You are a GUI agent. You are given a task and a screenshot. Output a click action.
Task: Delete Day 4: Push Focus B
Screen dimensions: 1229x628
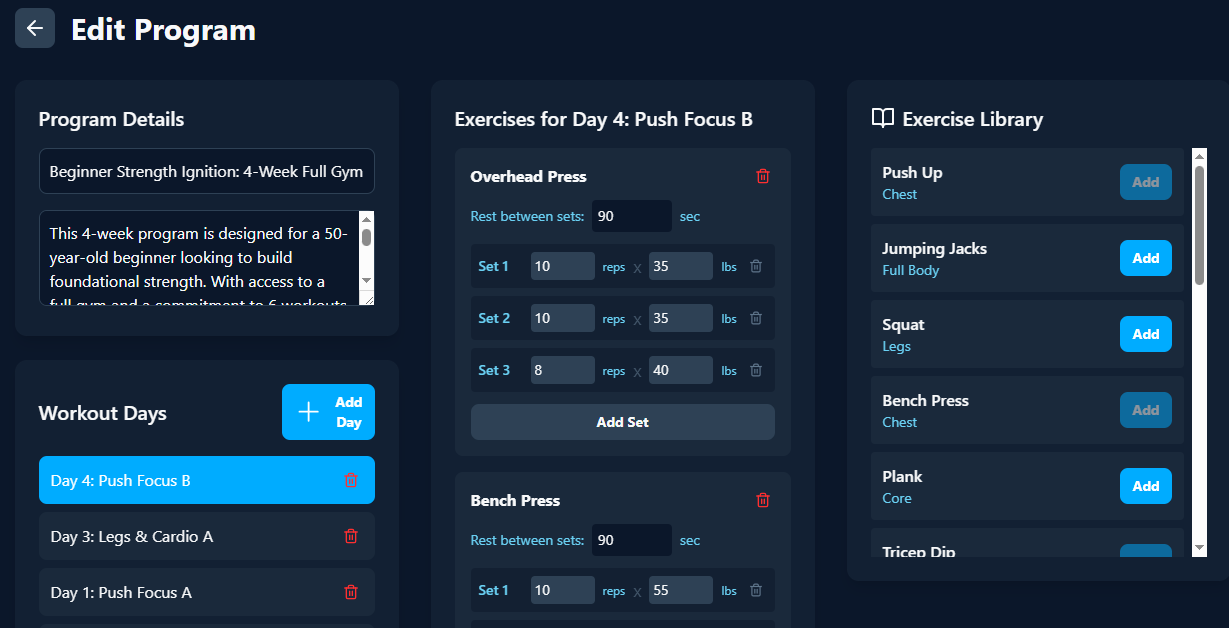point(351,480)
